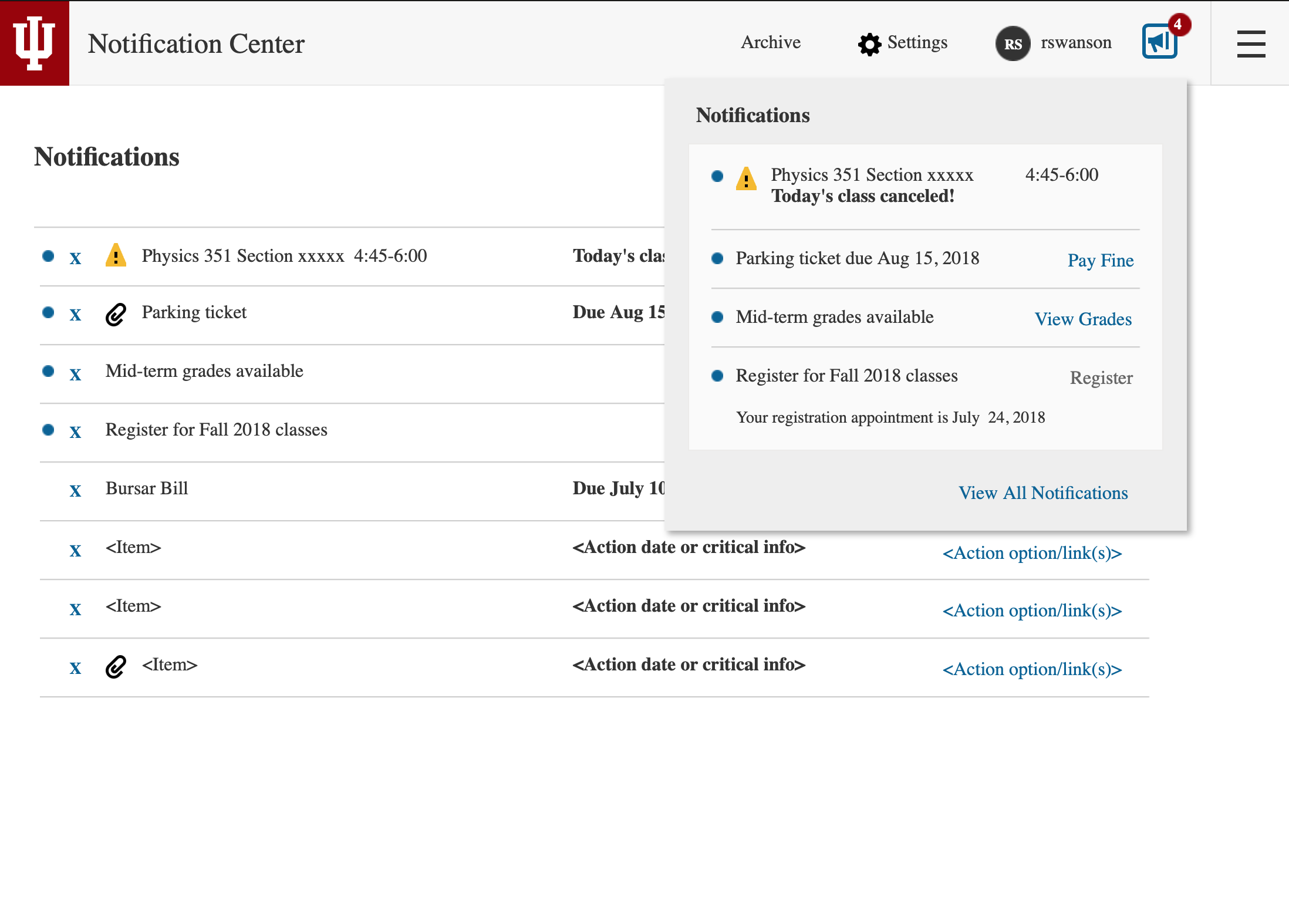Click unread dot beside popup Parking ticket item
The height and width of the screenshot is (924, 1289).
[x=717, y=258]
